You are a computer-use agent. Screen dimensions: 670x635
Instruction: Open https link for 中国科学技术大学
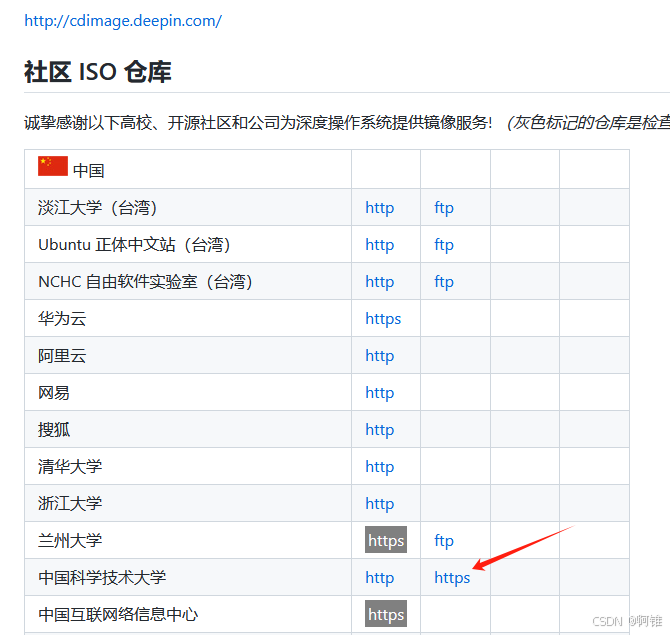tap(452, 578)
